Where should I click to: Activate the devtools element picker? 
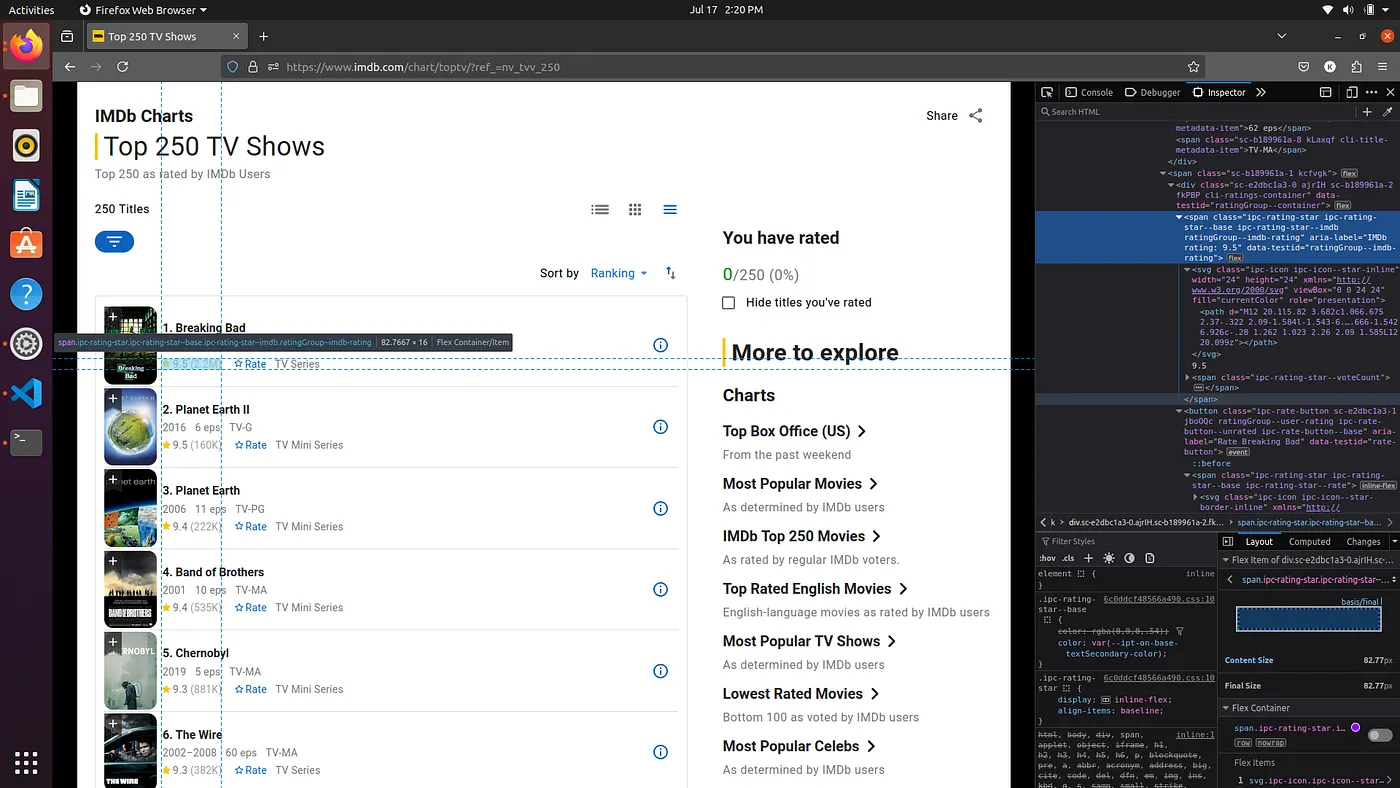pos(1046,92)
